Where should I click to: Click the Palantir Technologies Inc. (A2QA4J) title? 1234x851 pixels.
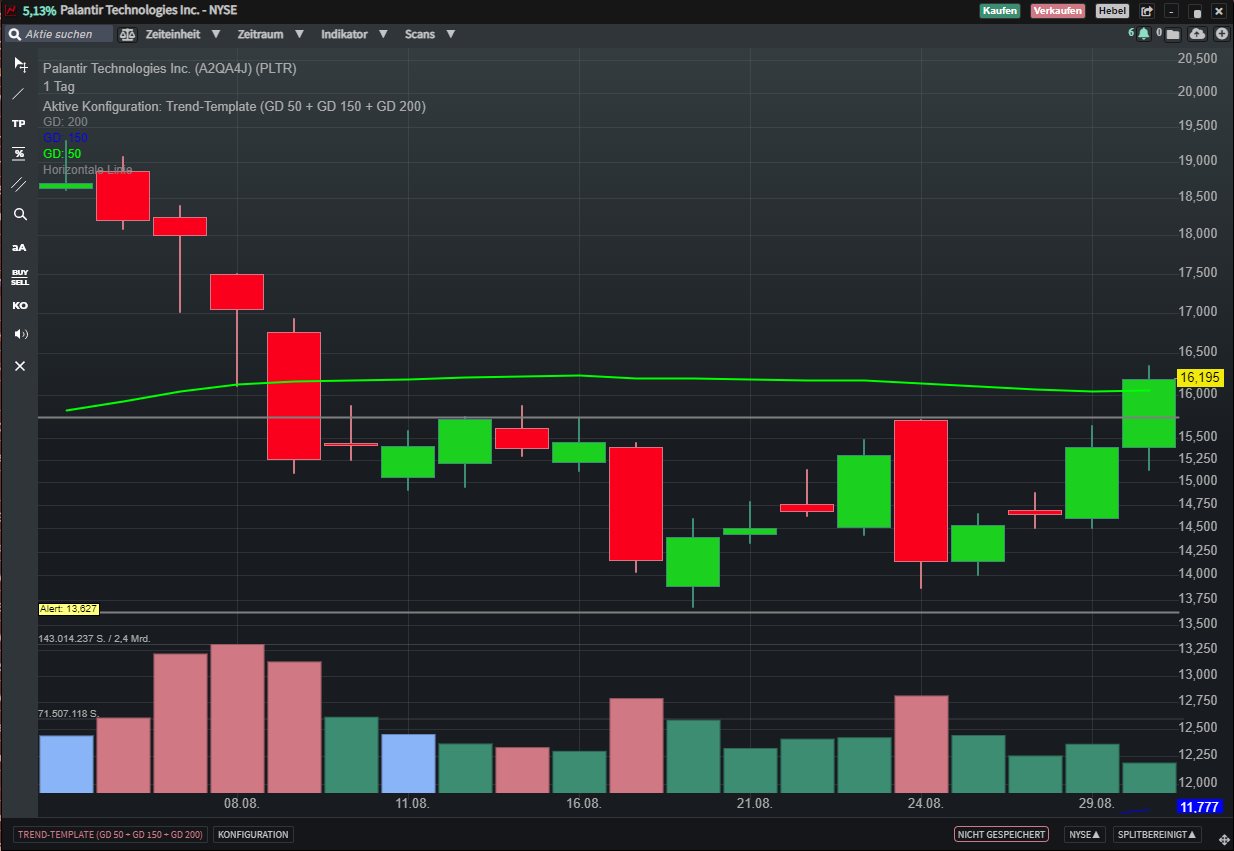[170, 68]
